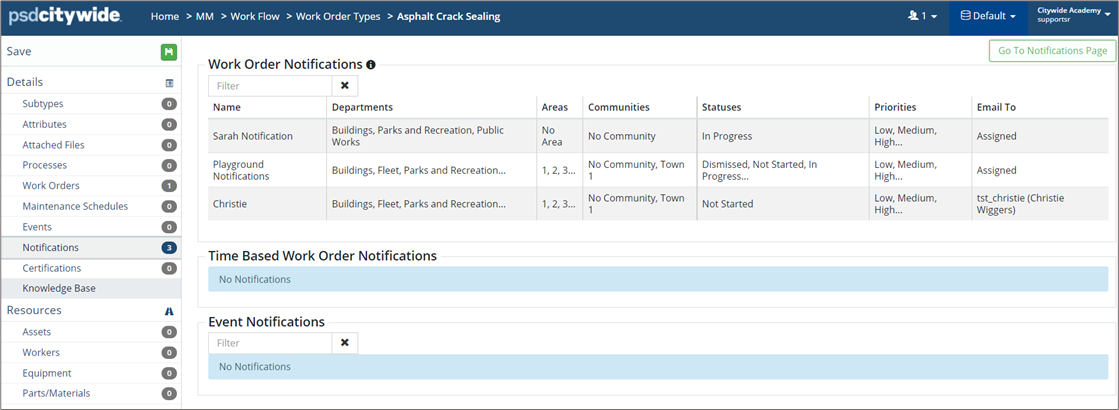The height and width of the screenshot is (410, 1119).
Task: Clear the Work Order Notifications filter
Action: click(345, 86)
